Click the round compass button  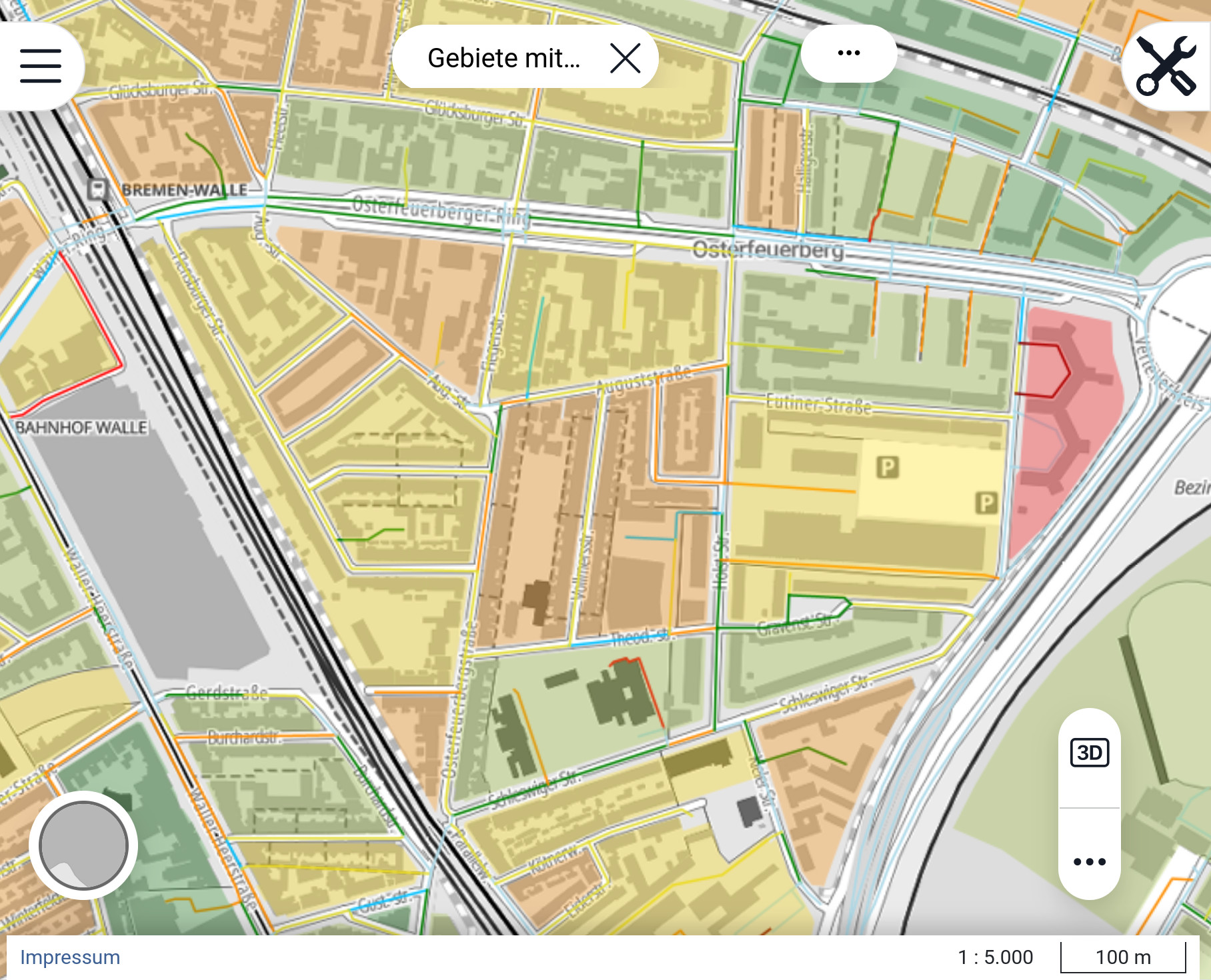83,845
